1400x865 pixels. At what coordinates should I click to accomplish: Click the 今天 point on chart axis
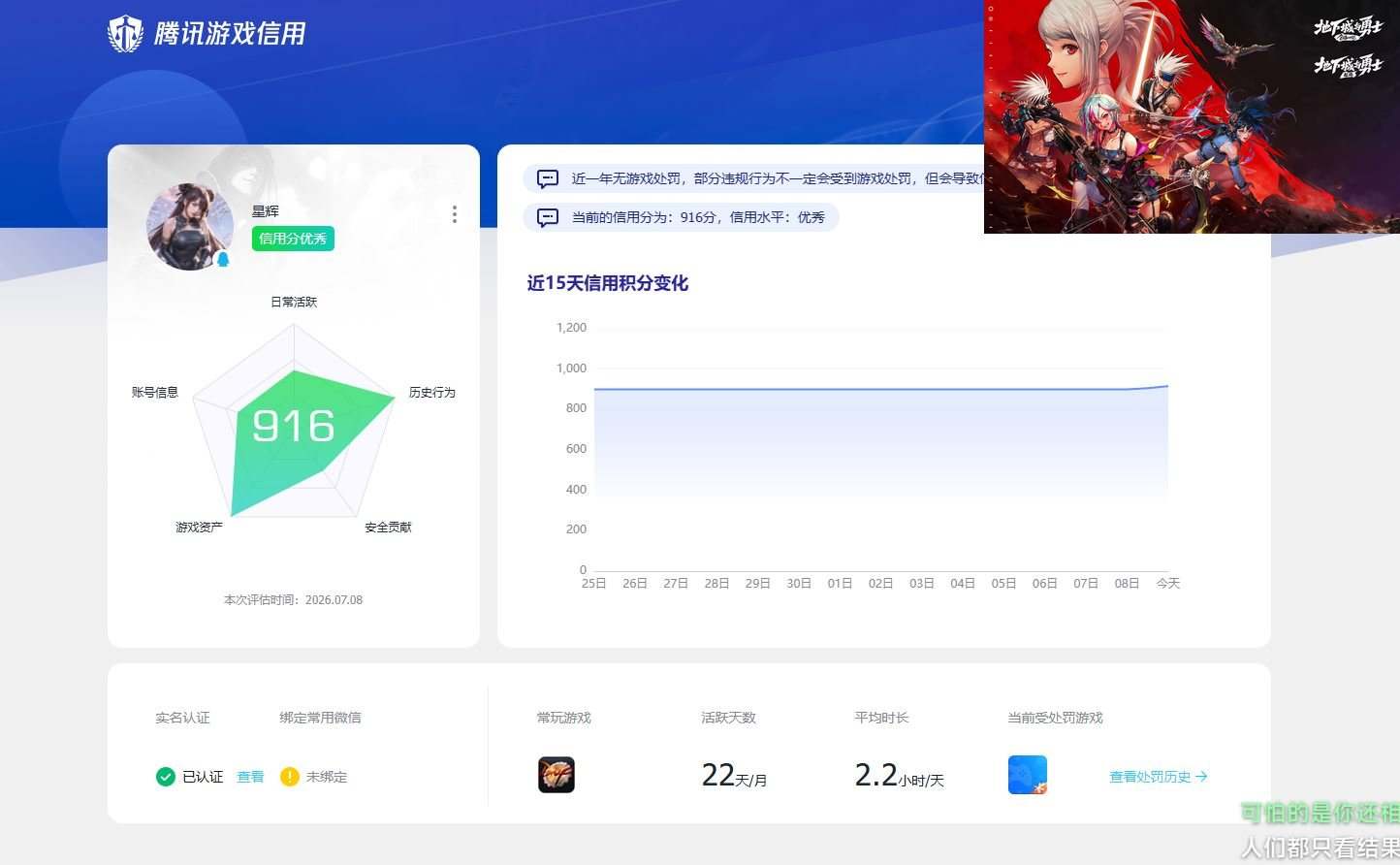pos(1168,583)
